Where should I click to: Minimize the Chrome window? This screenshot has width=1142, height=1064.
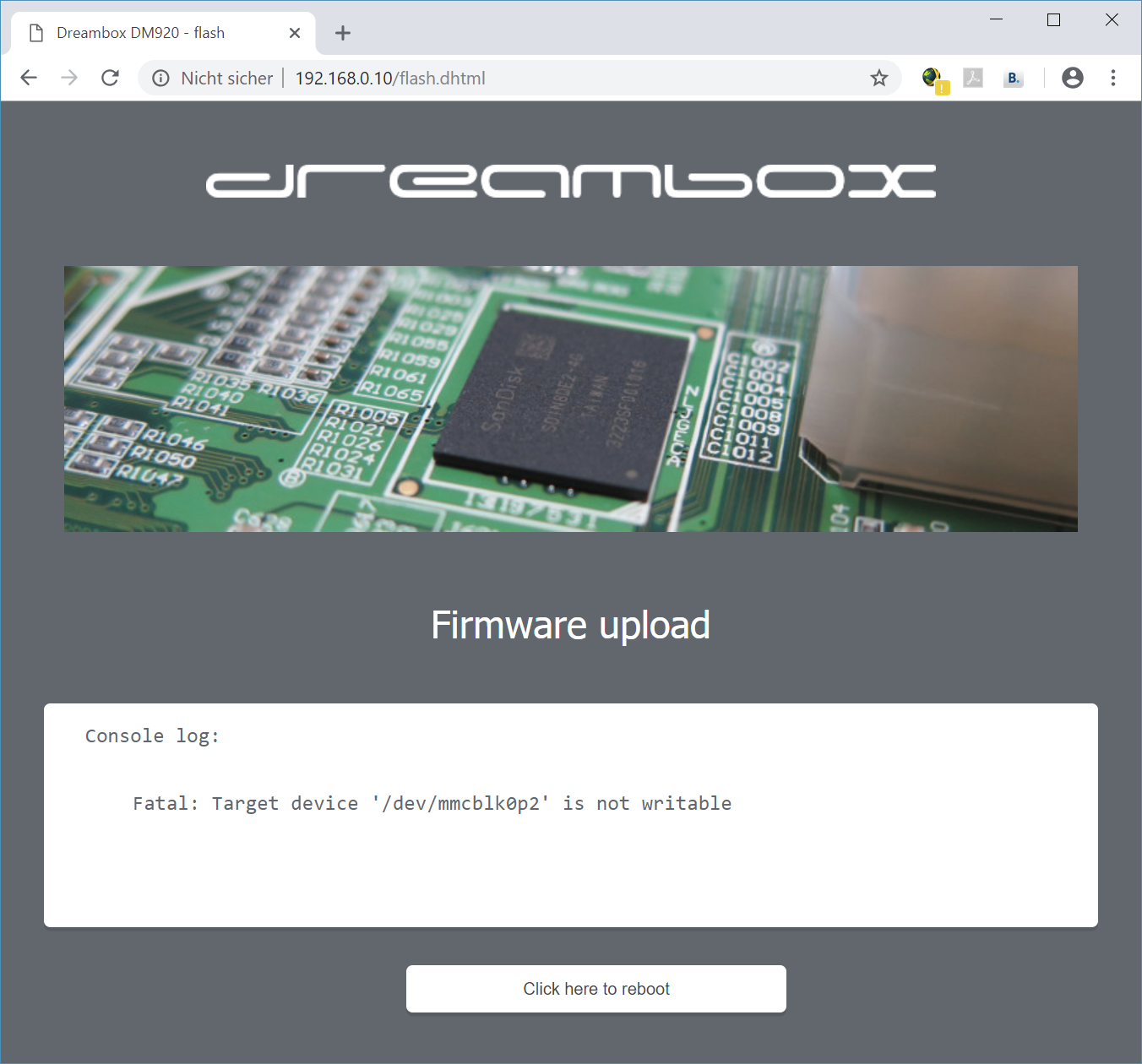click(996, 19)
